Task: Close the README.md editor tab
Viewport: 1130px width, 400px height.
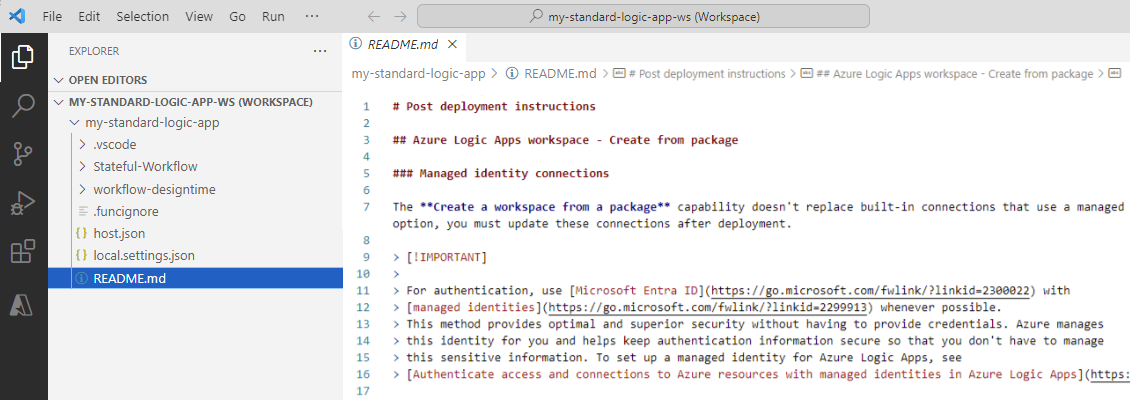Action: [x=453, y=44]
